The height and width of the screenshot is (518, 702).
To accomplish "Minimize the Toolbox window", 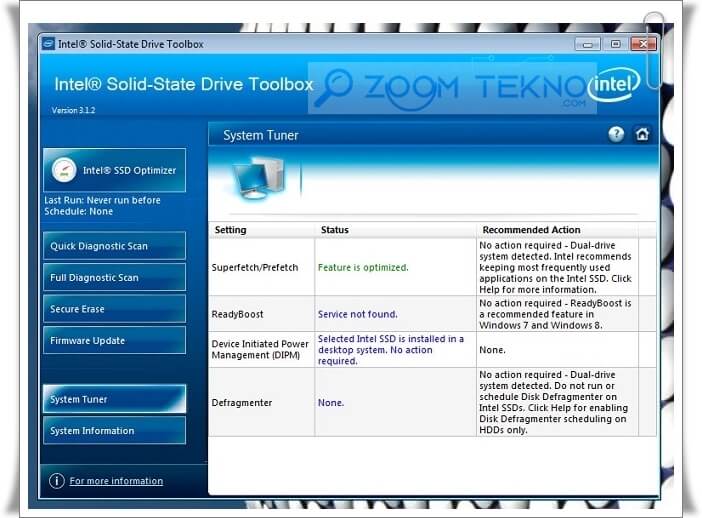I will pyautogui.click(x=587, y=44).
